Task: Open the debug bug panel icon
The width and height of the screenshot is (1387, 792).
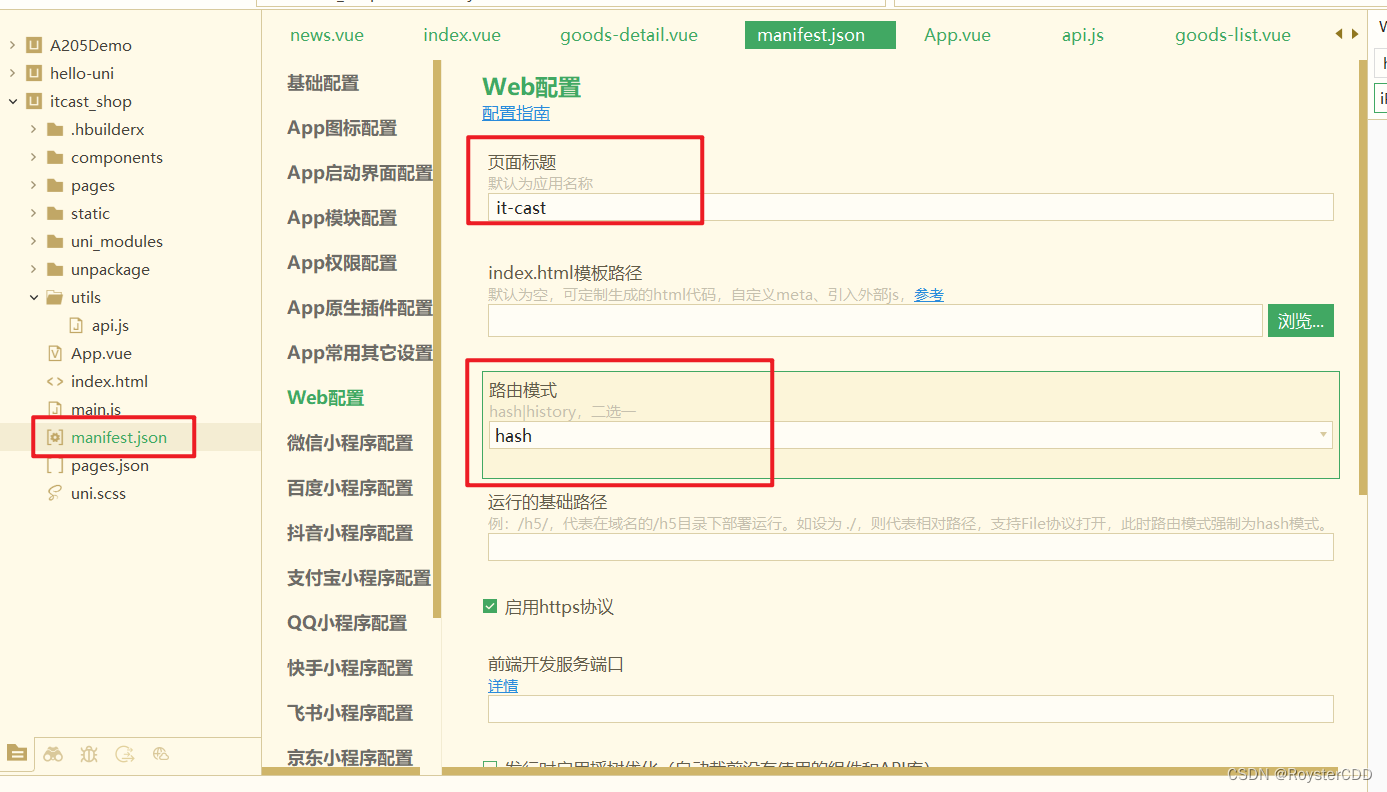Action: coord(89,754)
